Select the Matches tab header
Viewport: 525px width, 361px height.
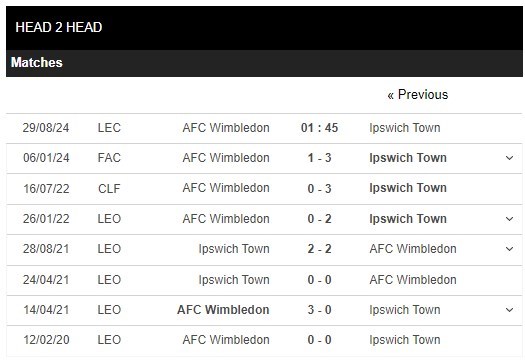[x=37, y=63]
